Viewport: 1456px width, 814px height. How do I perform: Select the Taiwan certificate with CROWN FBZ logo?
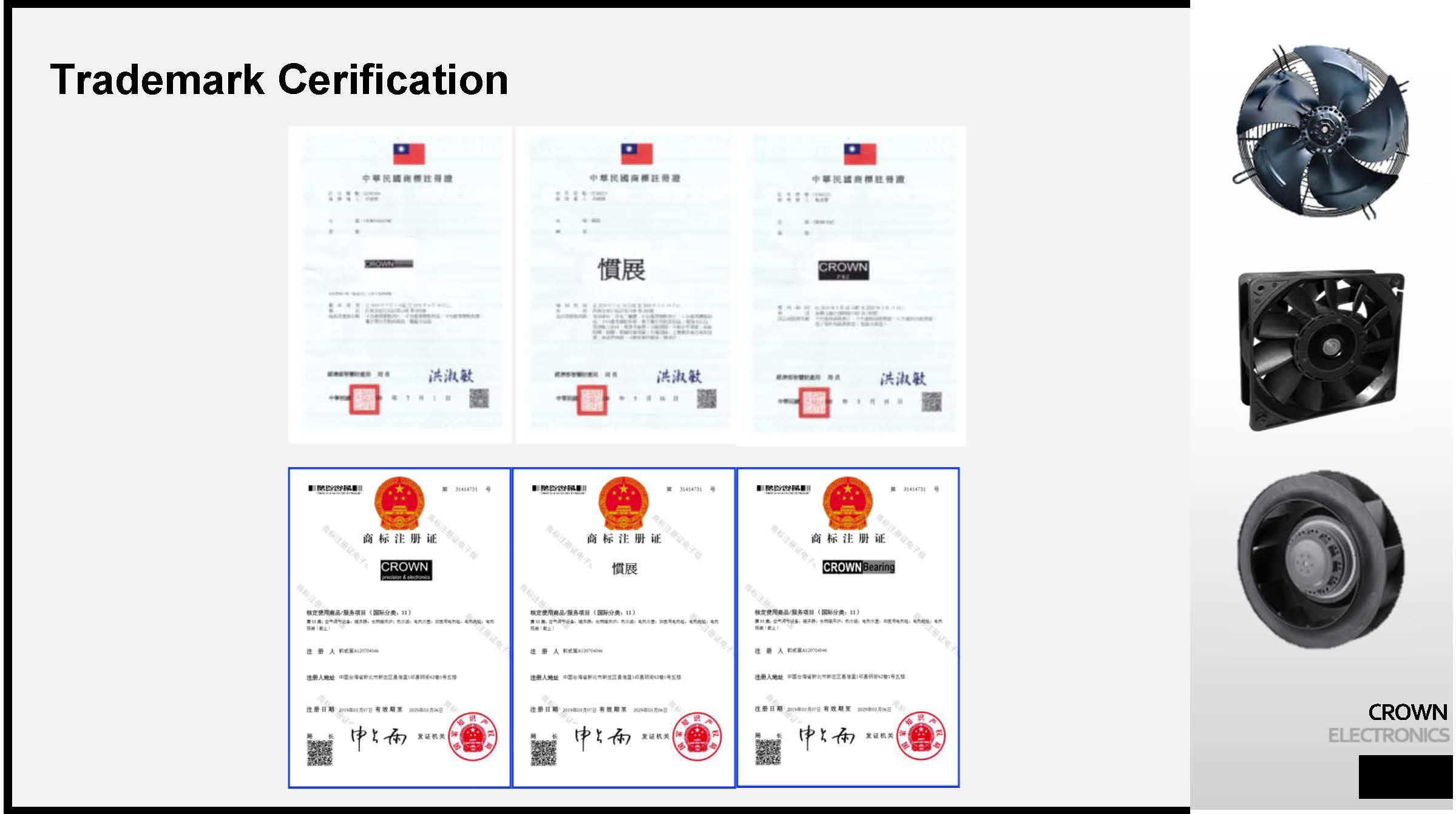click(x=851, y=286)
